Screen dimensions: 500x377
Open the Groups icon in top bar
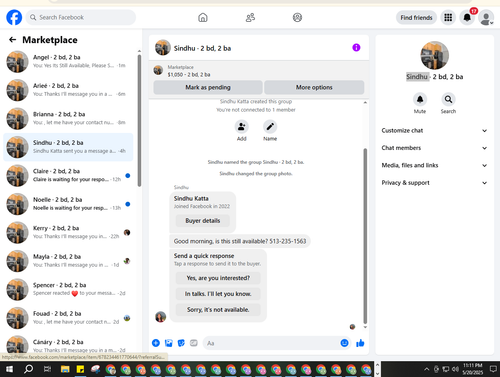coord(297,17)
